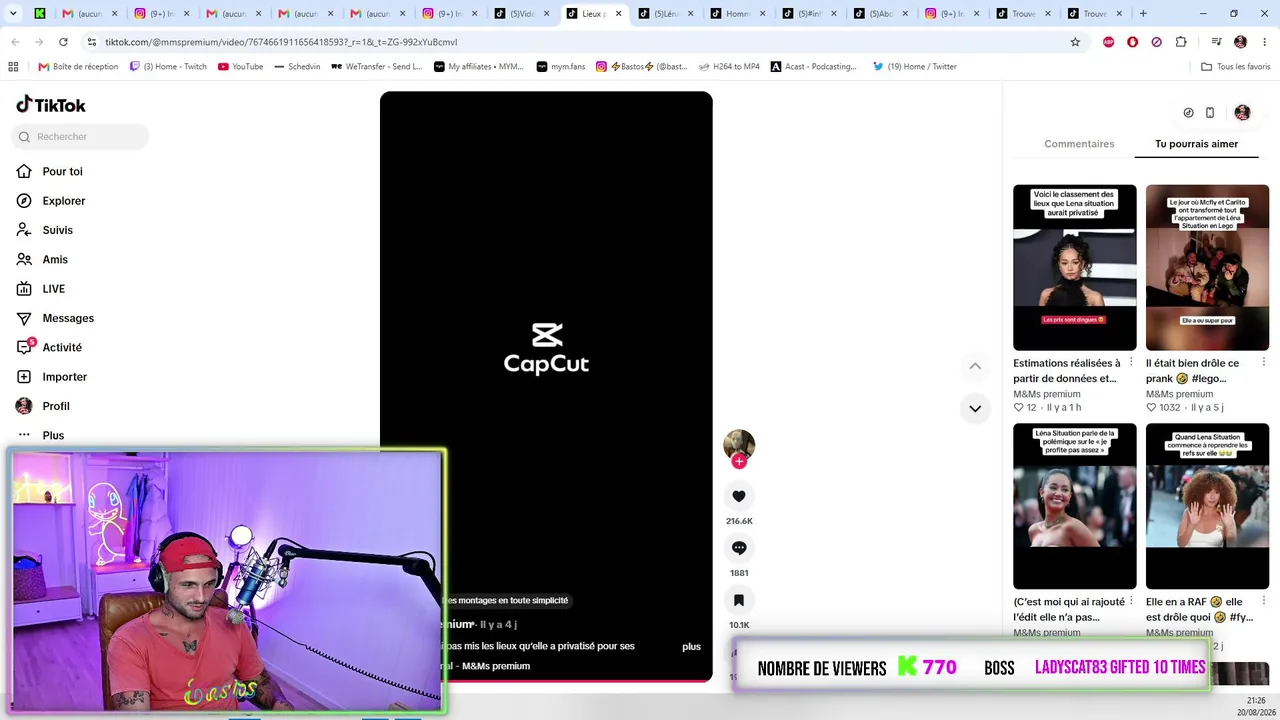Reload the page
Image resolution: width=1280 pixels, height=720 pixels.
[x=63, y=42]
